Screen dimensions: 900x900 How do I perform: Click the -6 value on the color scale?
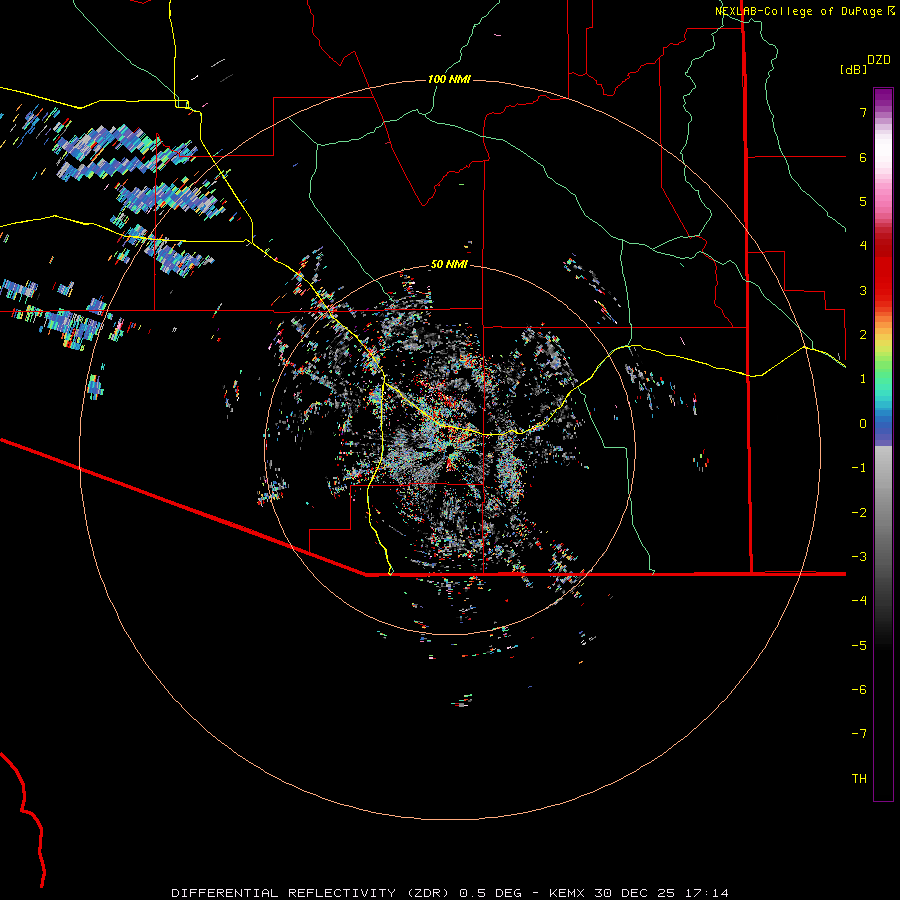[859, 690]
